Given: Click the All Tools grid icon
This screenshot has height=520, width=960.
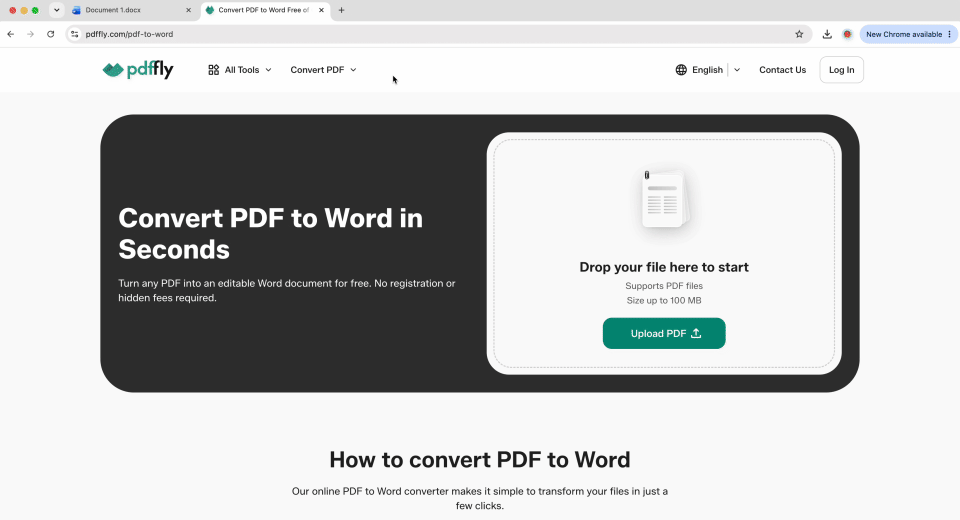Looking at the screenshot, I should [x=213, y=70].
